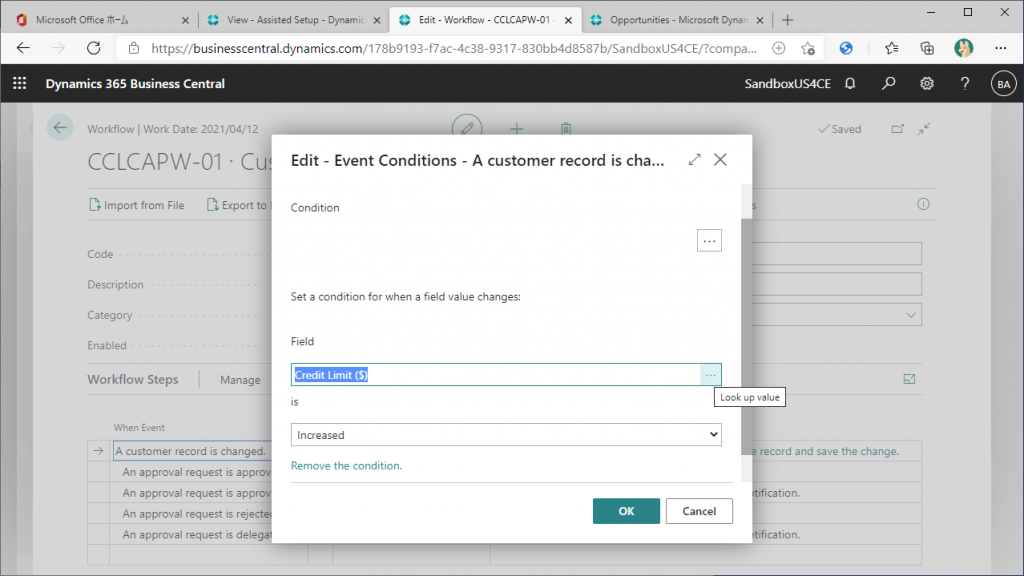Open the Business Central search magnifier
Image resolution: width=1024 pixels, height=576 pixels.
click(888, 84)
